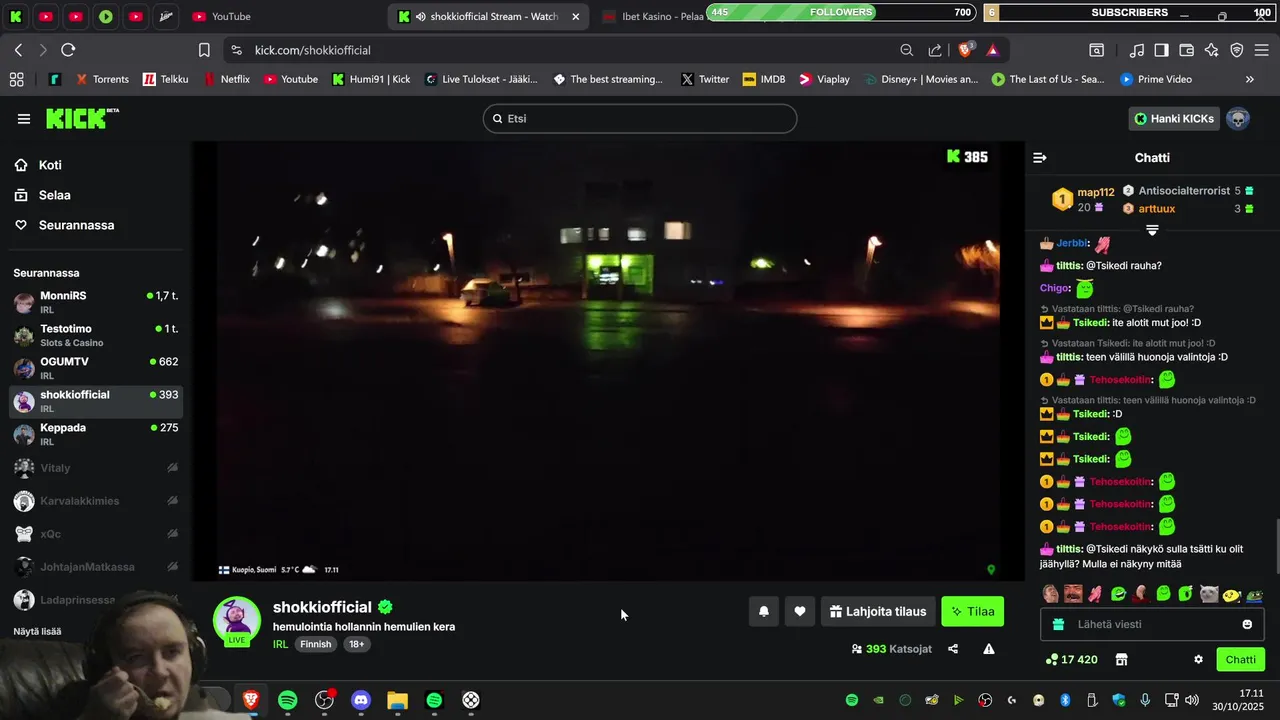Open the Netflix bookmark
Screen dimensions: 1280x720
pyautogui.click(x=227, y=79)
